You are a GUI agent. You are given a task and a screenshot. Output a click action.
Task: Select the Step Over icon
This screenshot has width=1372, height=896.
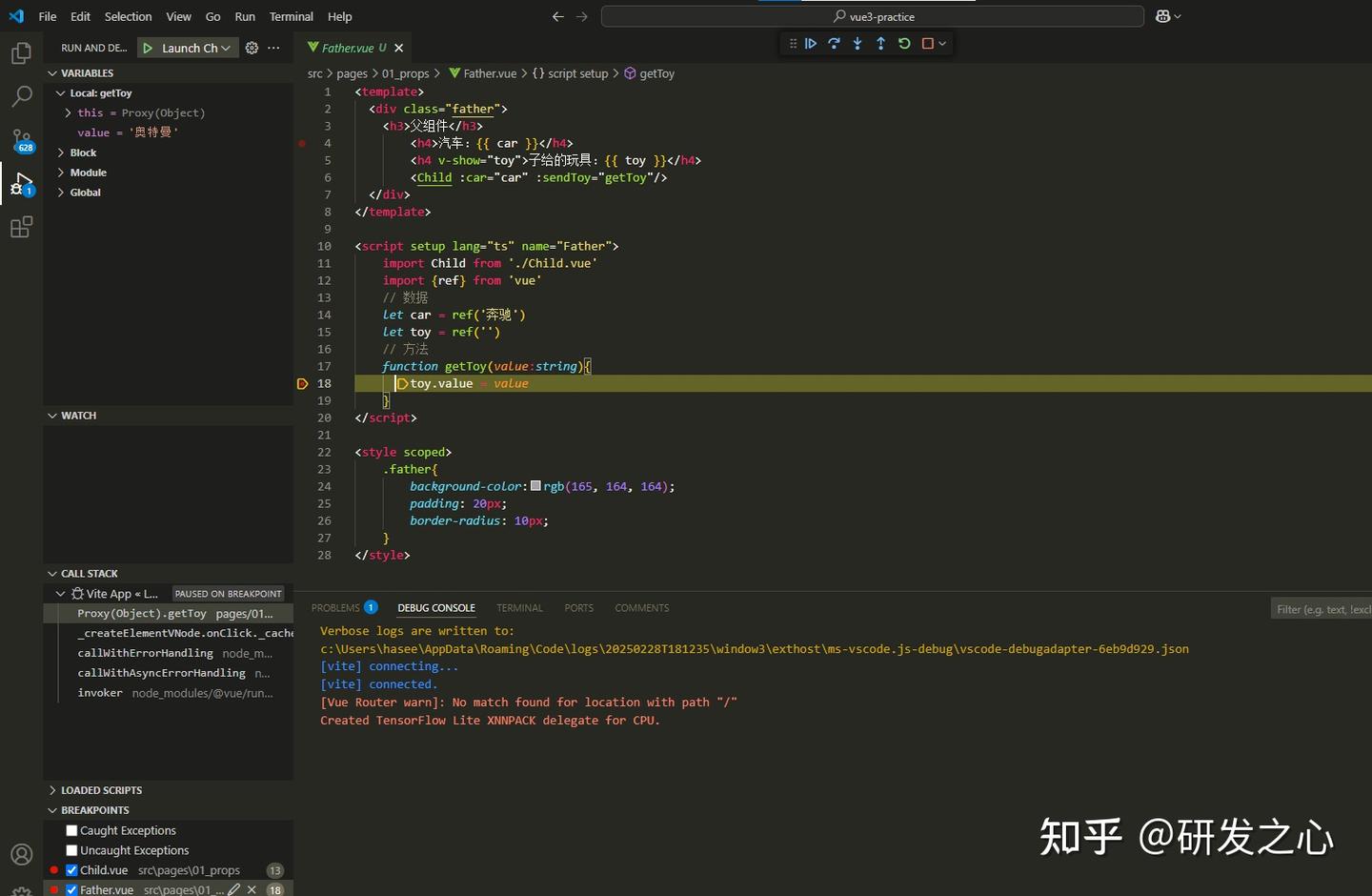(834, 43)
